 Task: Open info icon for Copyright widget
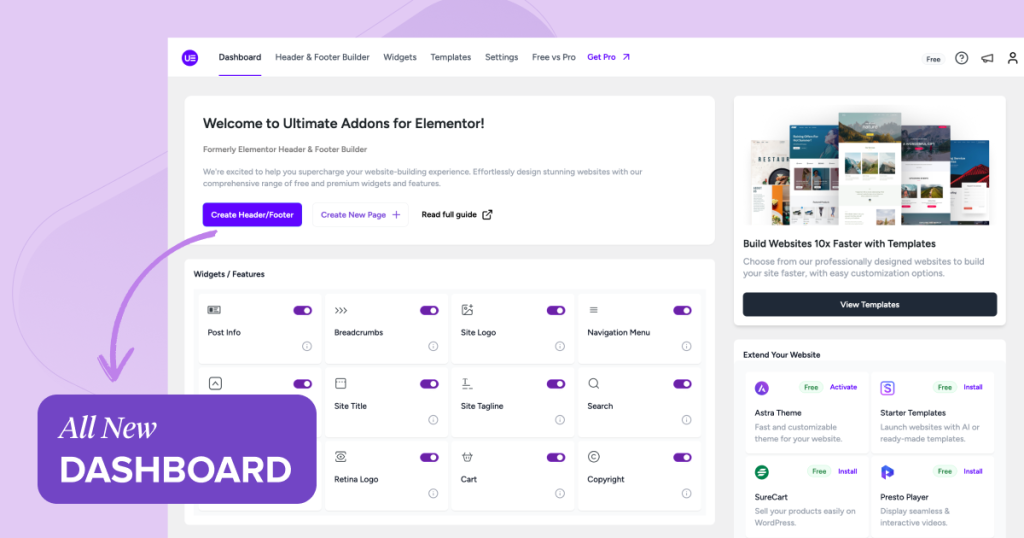click(x=686, y=494)
